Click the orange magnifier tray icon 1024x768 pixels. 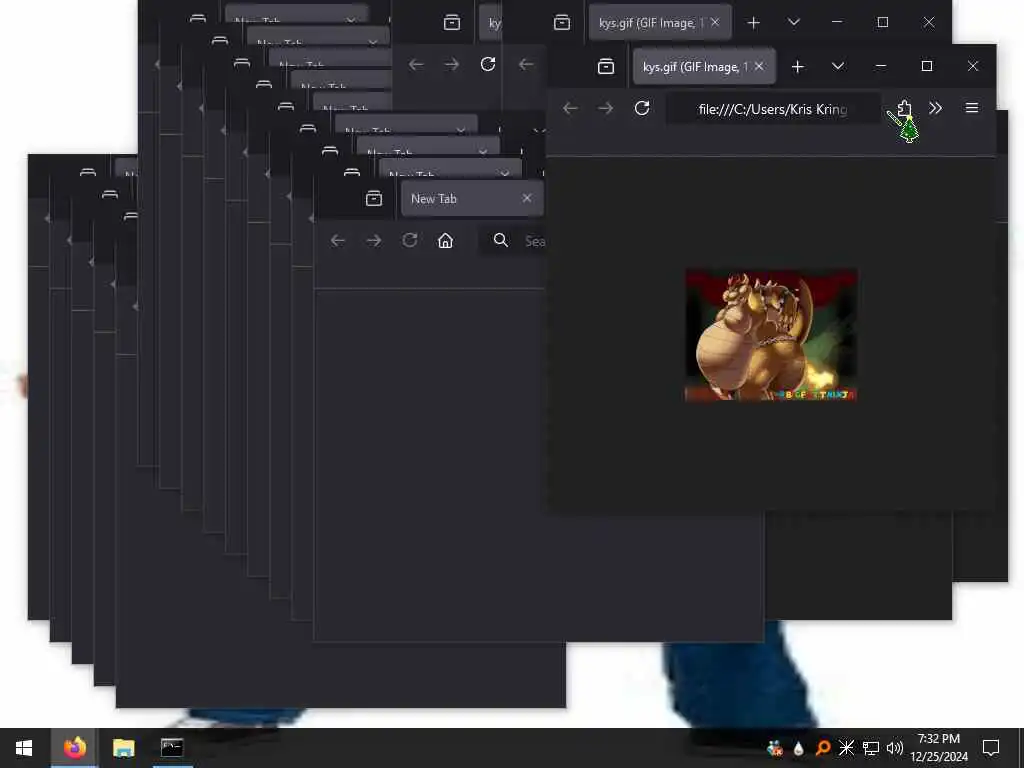coord(823,748)
